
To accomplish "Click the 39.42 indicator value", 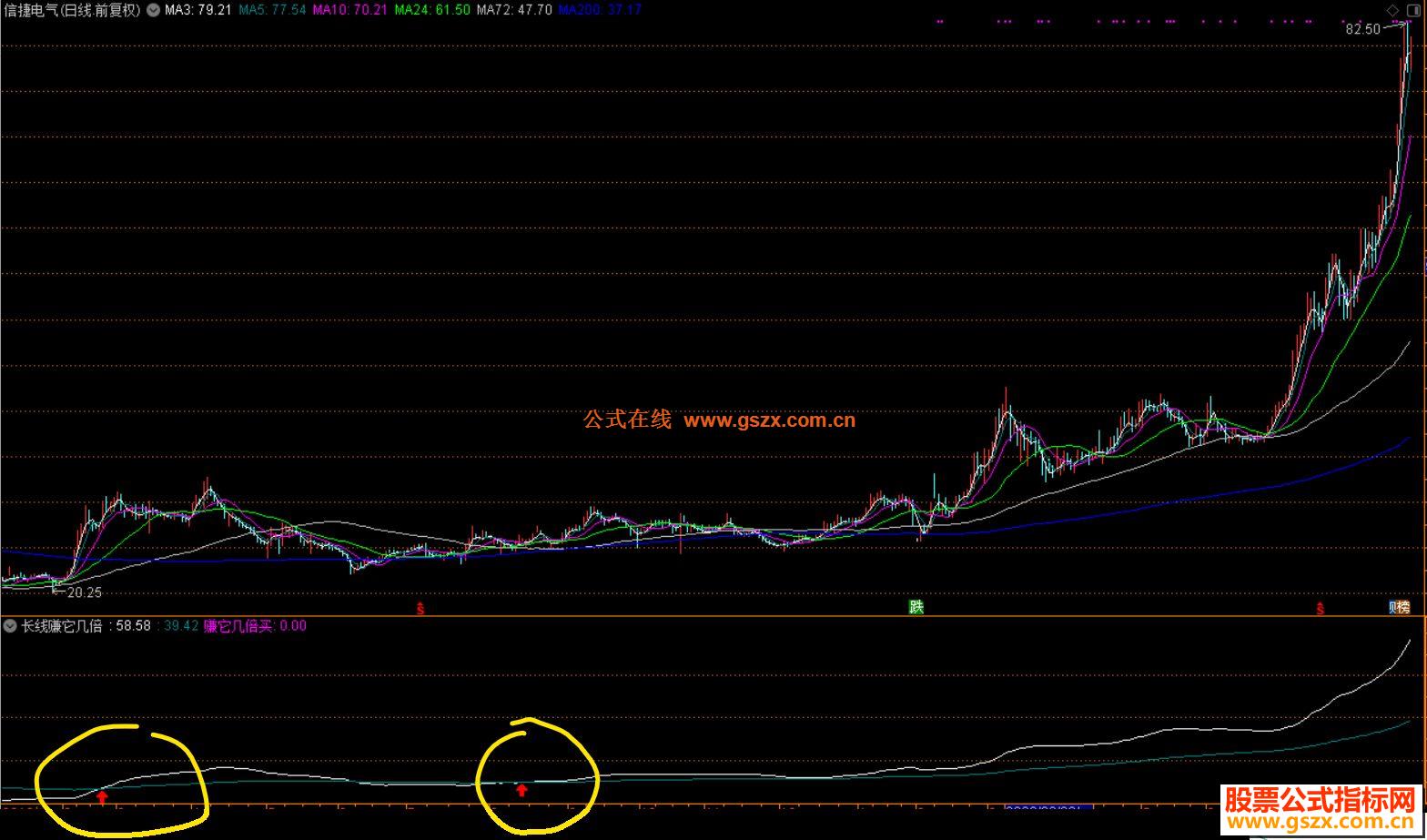I will tap(181, 625).
